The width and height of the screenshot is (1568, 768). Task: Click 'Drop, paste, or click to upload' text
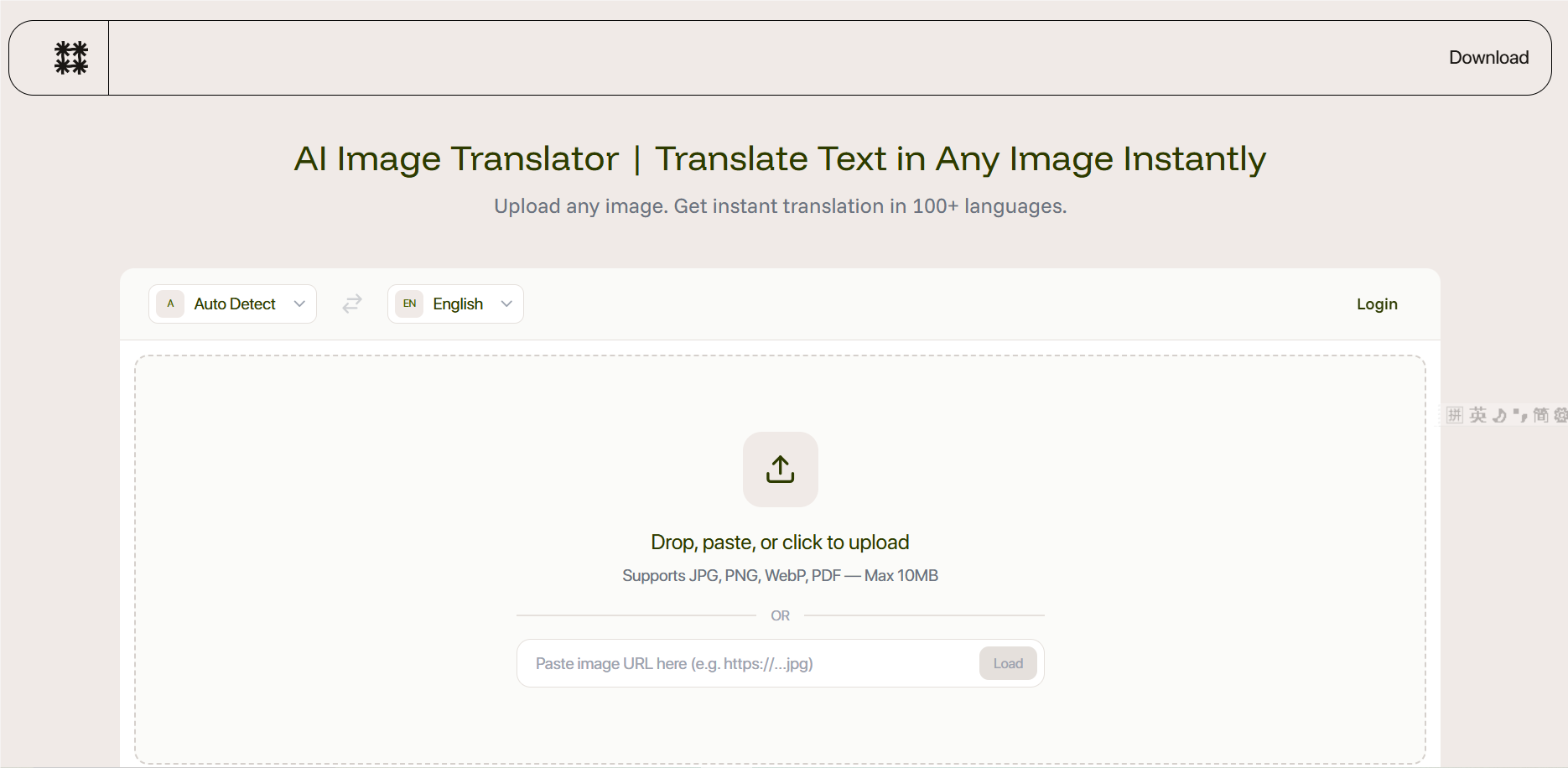pyautogui.click(x=780, y=542)
